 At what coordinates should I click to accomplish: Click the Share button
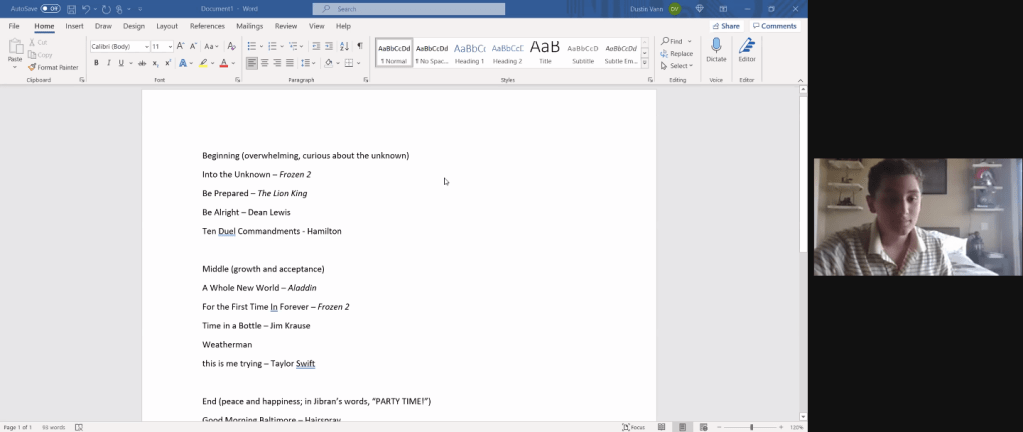pyautogui.click(x=727, y=26)
